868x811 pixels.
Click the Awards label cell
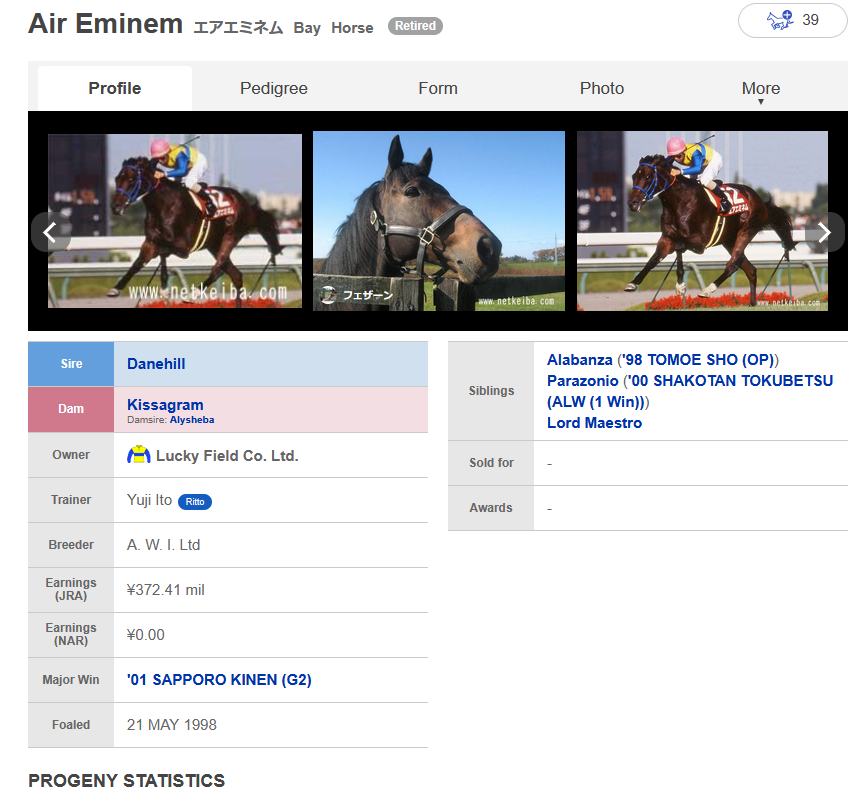point(491,508)
